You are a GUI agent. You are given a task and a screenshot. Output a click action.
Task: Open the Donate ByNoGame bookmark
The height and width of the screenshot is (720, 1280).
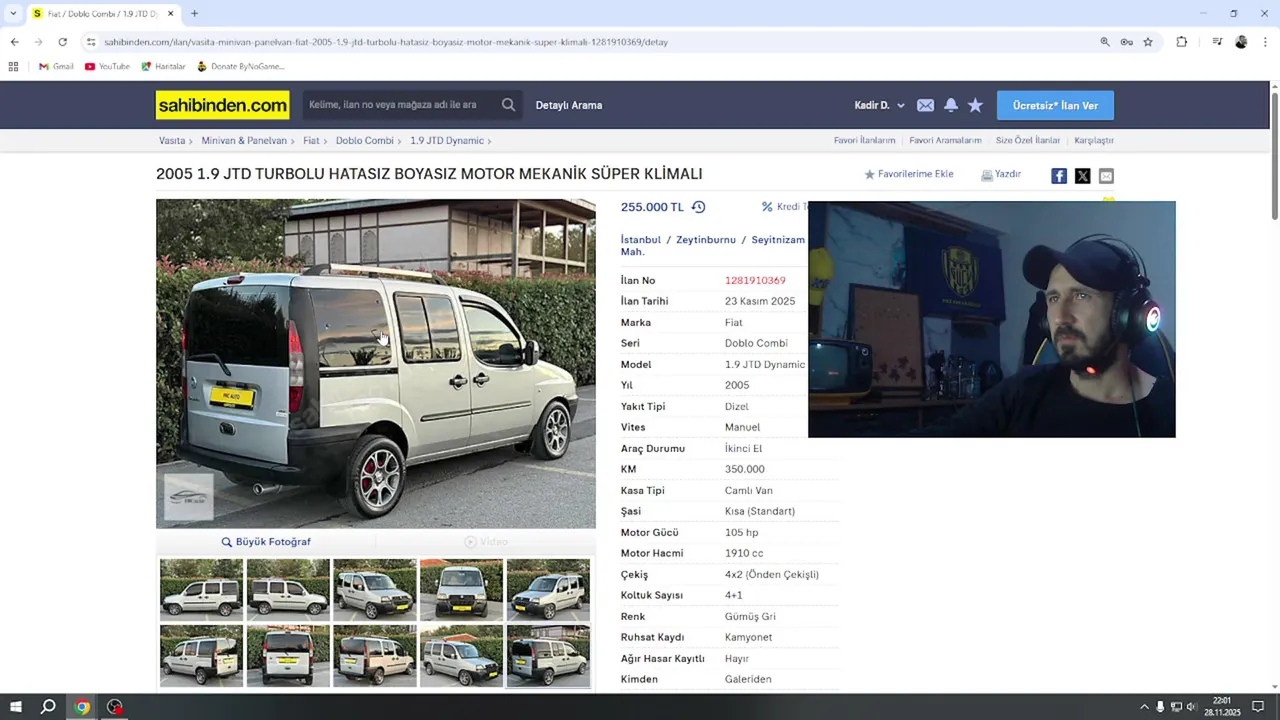point(240,66)
